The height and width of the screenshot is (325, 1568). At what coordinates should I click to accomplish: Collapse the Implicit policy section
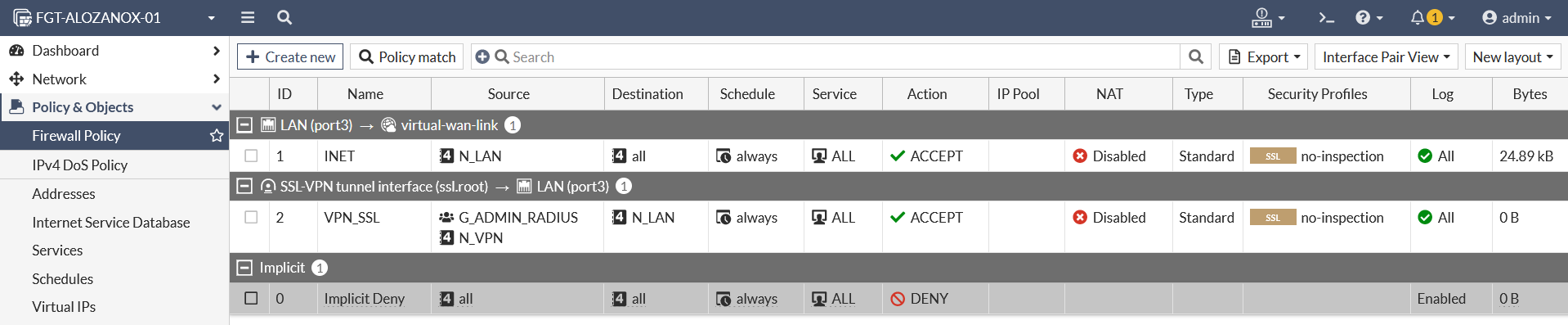point(244,268)
